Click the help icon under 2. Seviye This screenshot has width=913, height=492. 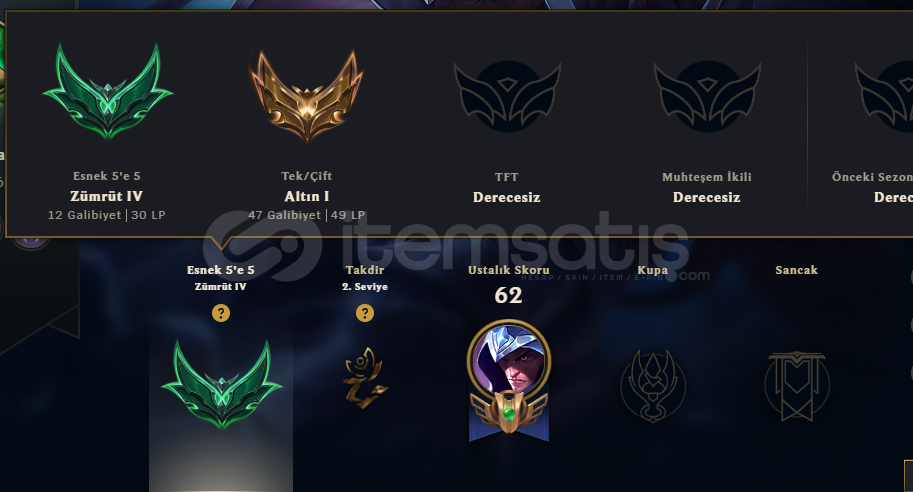[x=365, y=313]
